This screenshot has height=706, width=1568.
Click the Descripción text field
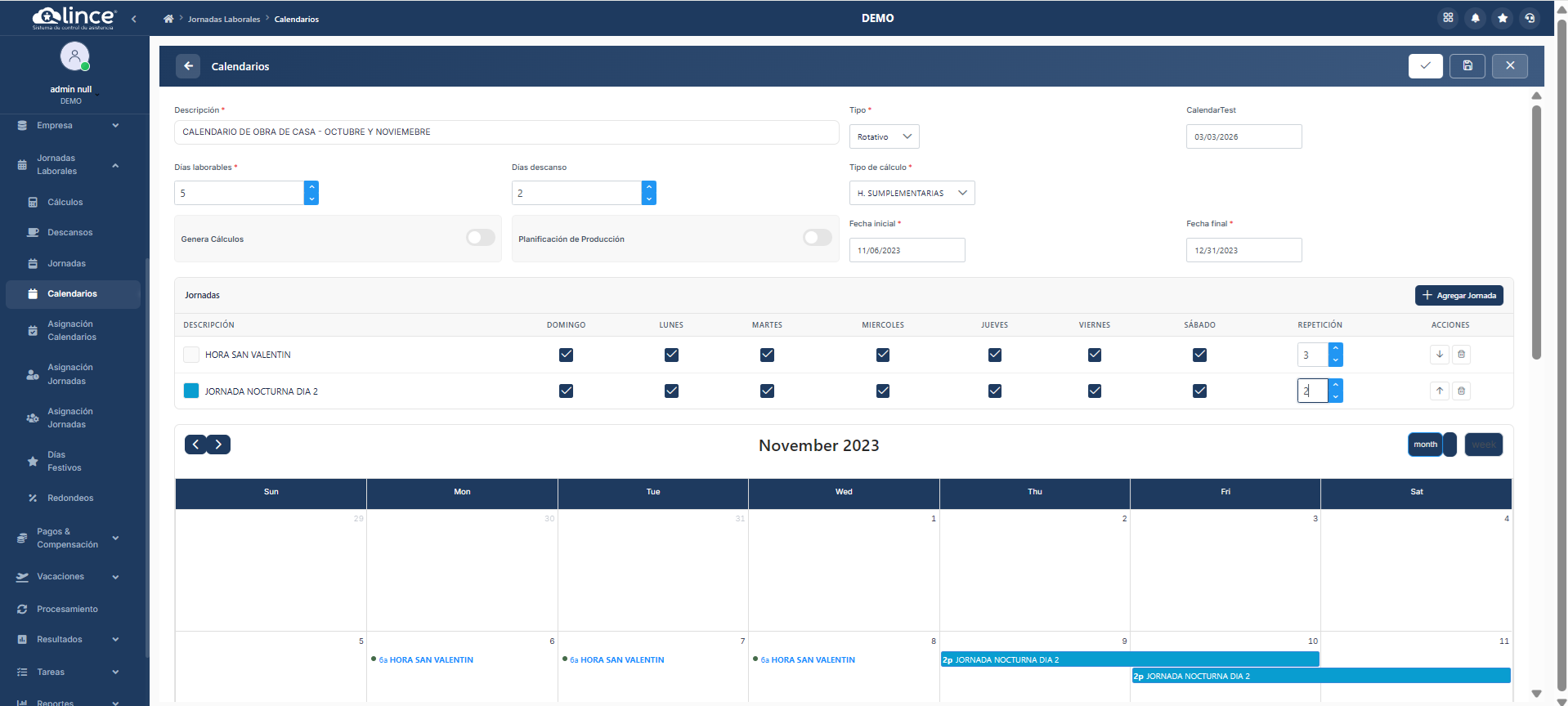pos(506,132)
